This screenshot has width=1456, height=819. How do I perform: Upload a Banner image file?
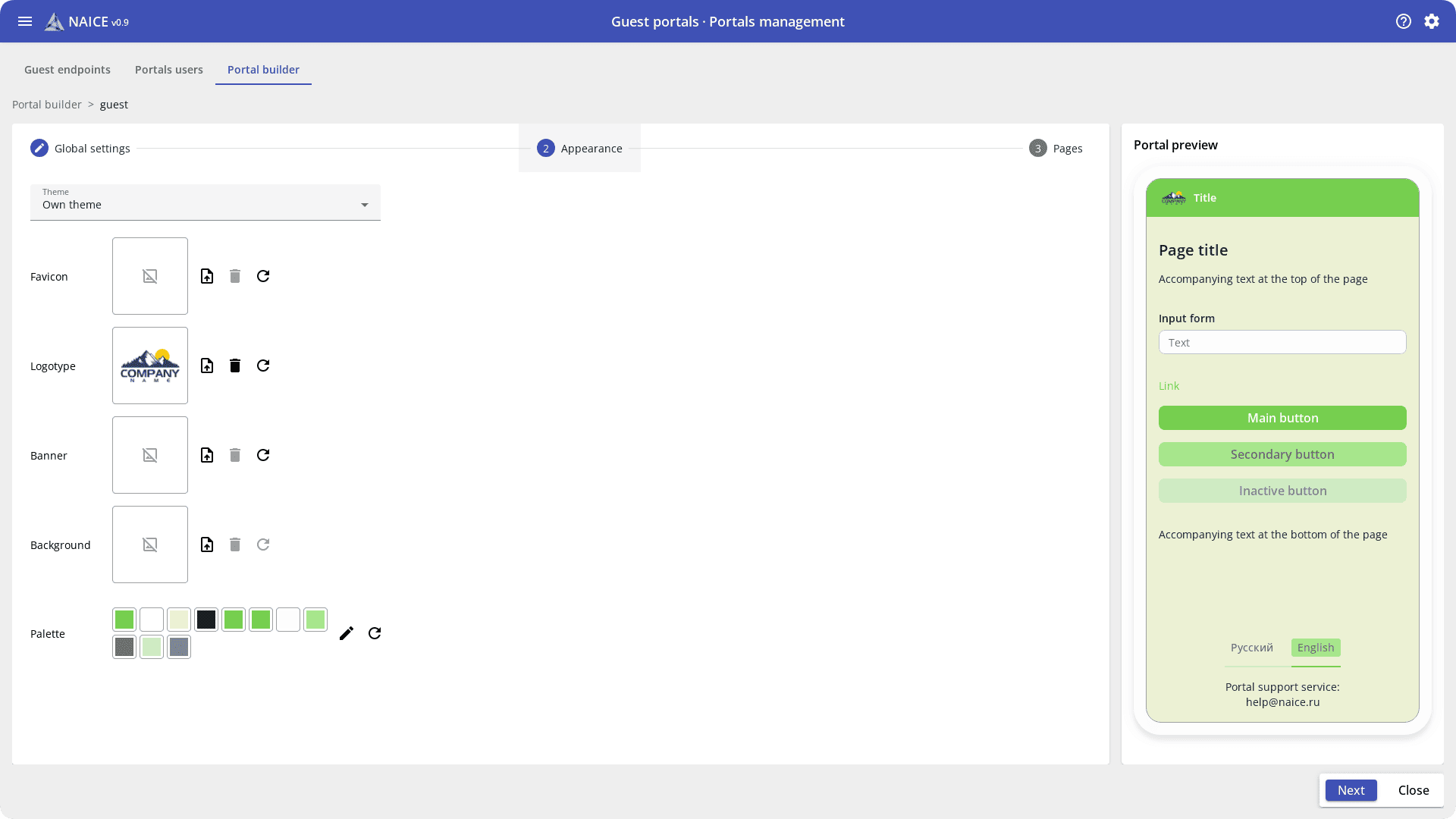point(207,455)
